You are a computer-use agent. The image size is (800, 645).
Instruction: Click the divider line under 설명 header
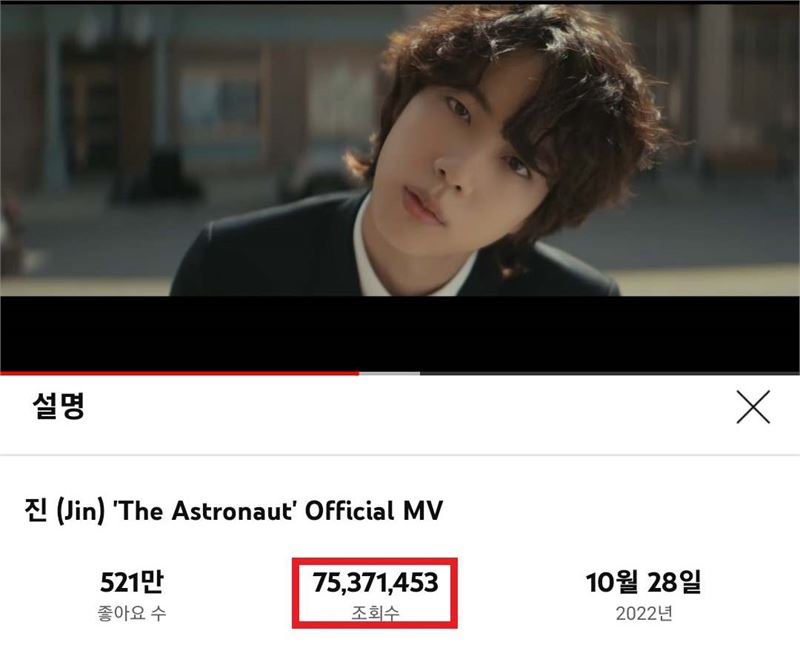tap(400, 454)
